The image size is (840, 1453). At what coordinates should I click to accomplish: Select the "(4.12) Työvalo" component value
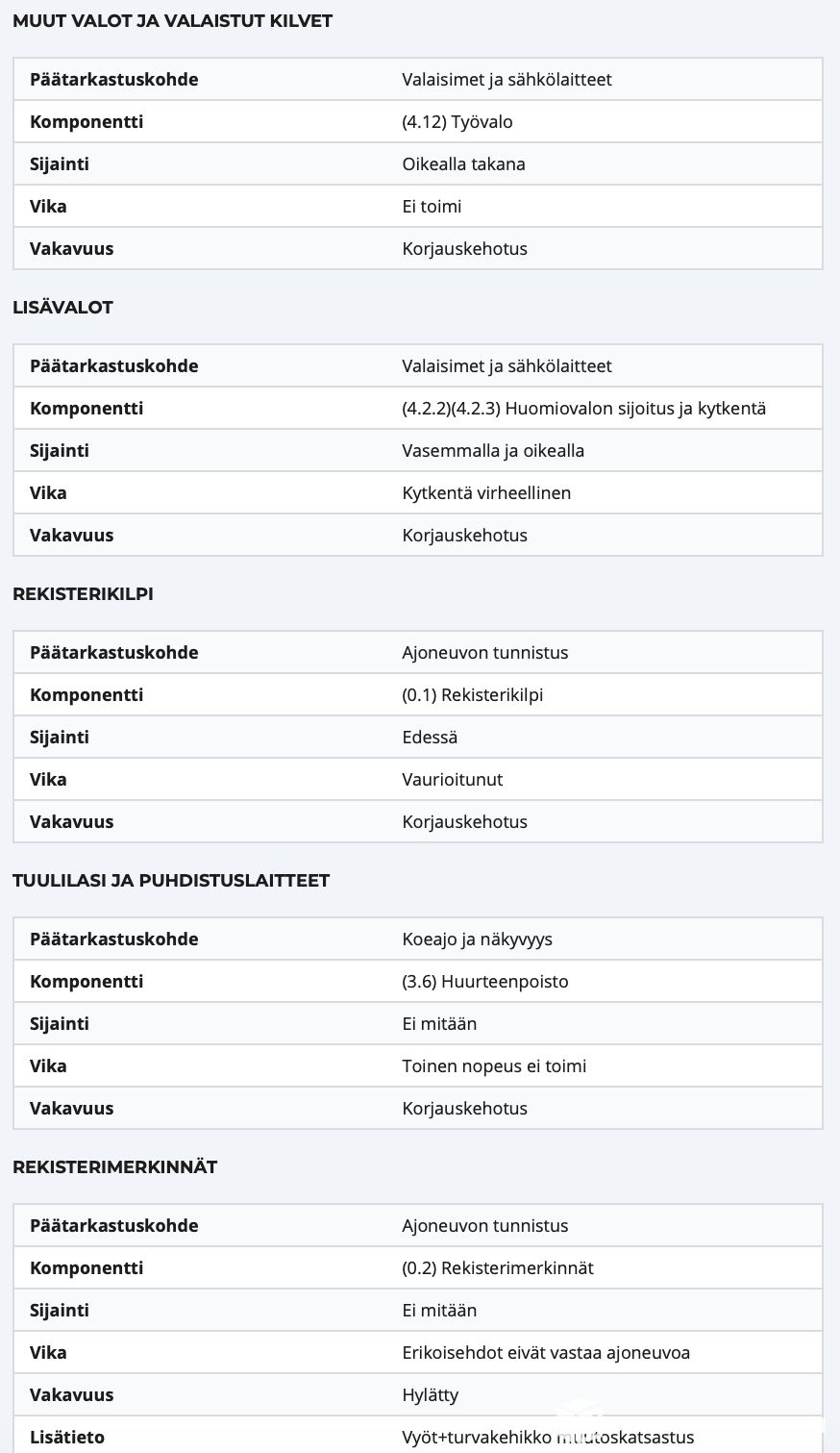(457, 122)
